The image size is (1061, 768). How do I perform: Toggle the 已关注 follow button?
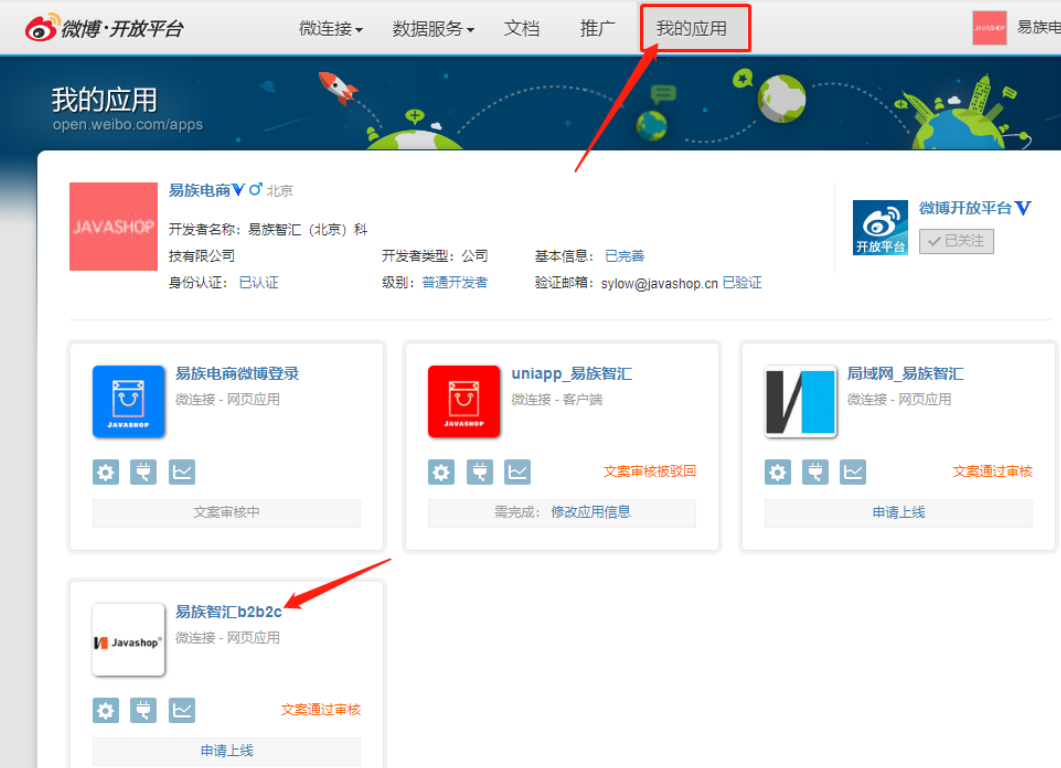956,241
